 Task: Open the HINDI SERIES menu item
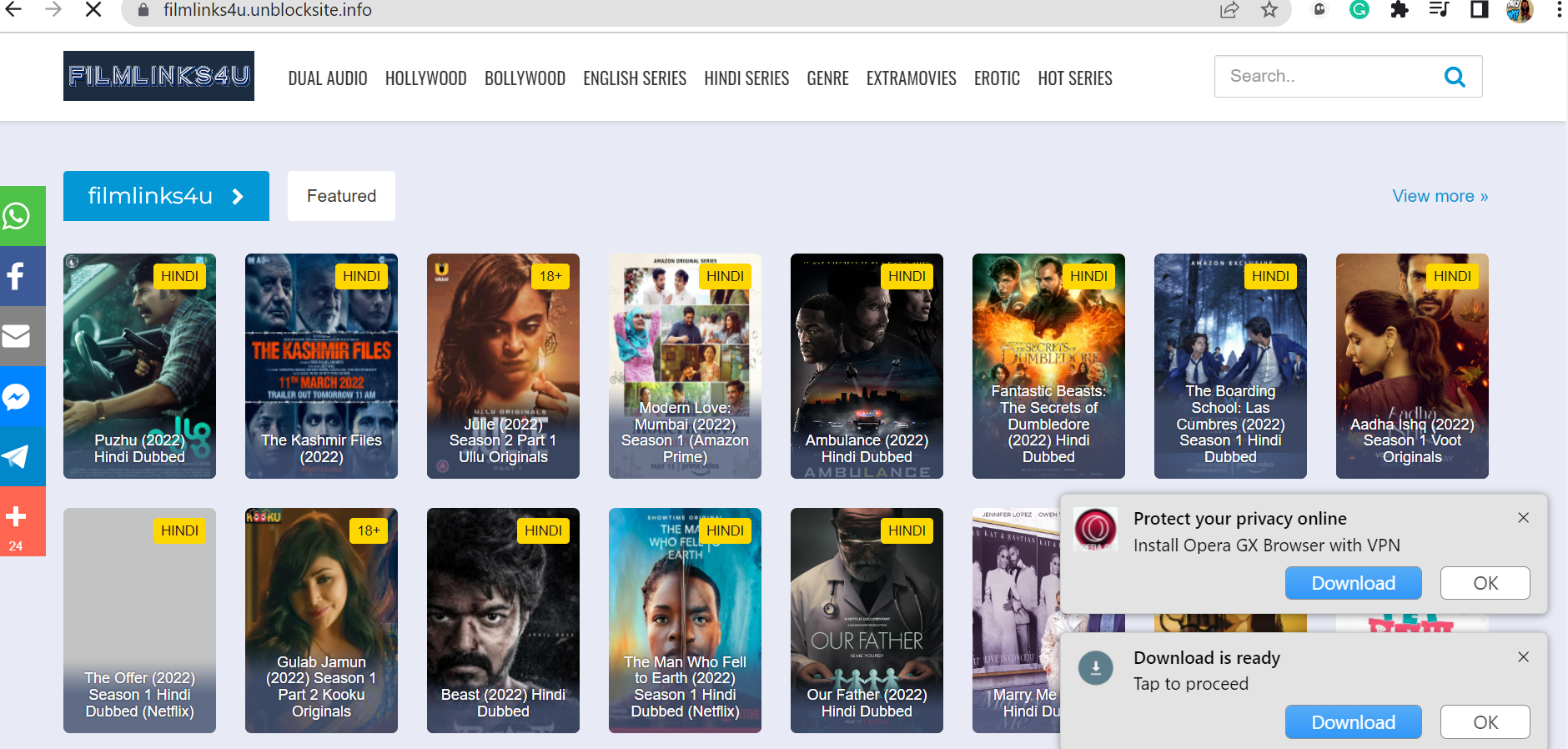746,78
